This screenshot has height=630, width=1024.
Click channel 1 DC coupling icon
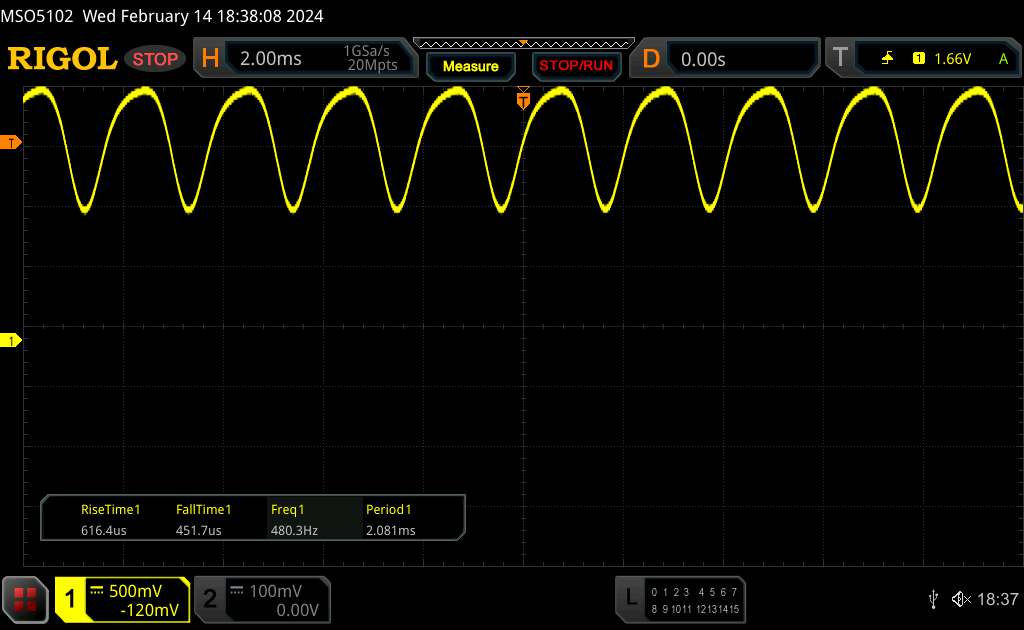(97, 590)
